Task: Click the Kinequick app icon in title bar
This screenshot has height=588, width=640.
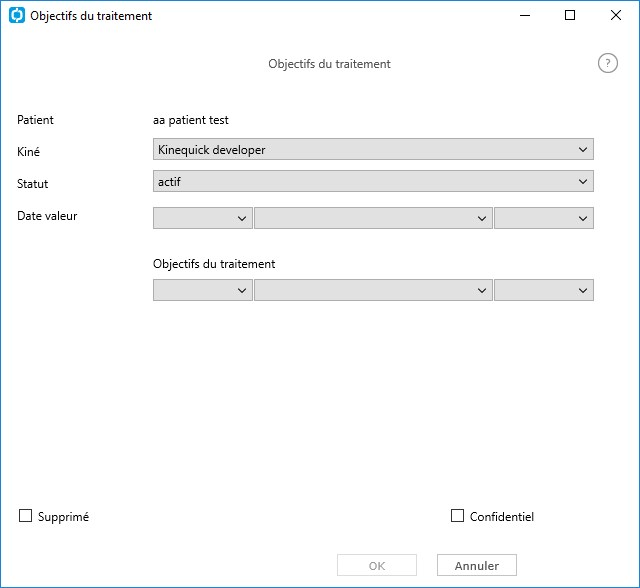Action: coord(17,15)
